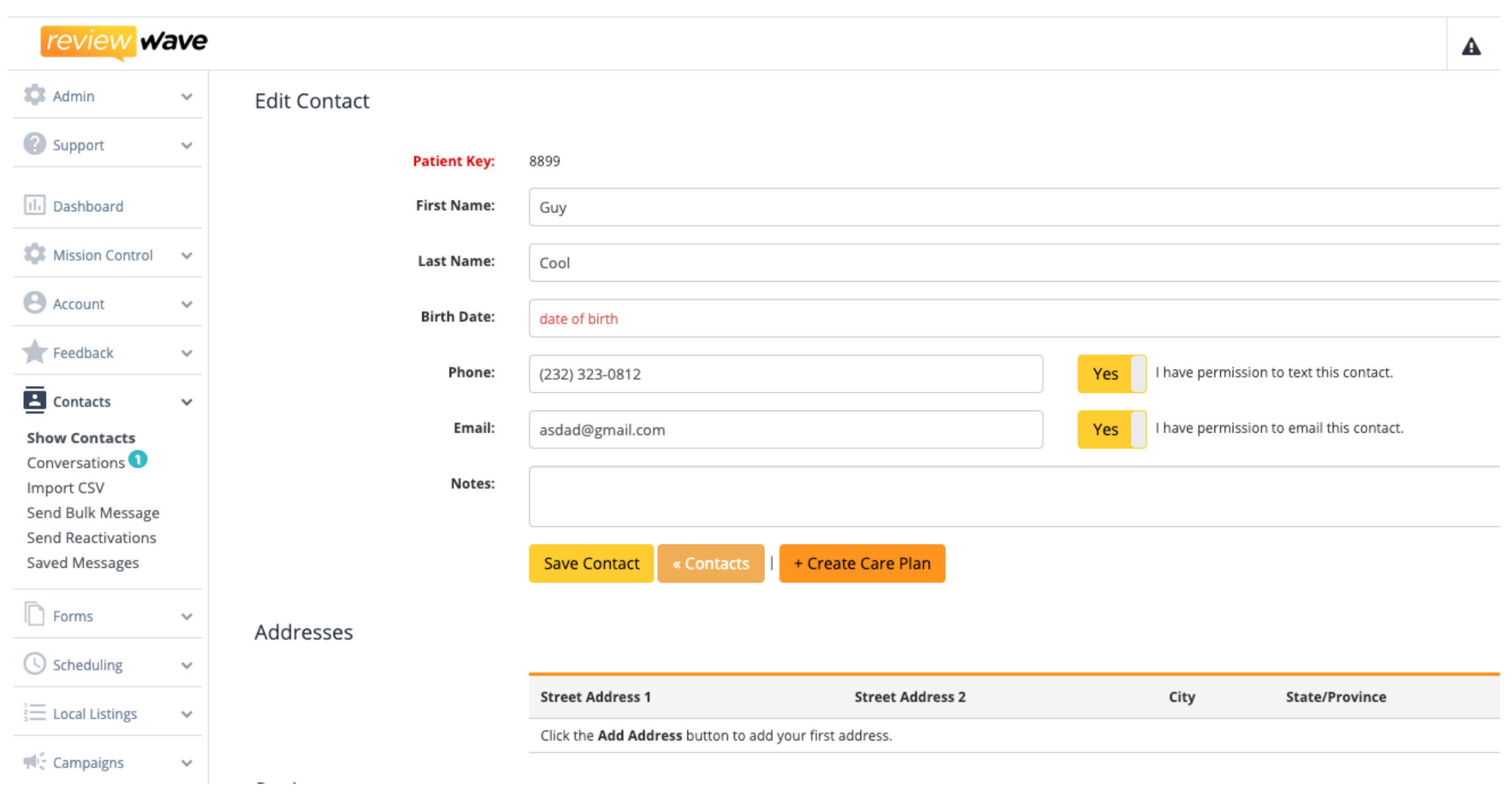
Task: Click the Support question mark icon
Action: click(35, 144)
